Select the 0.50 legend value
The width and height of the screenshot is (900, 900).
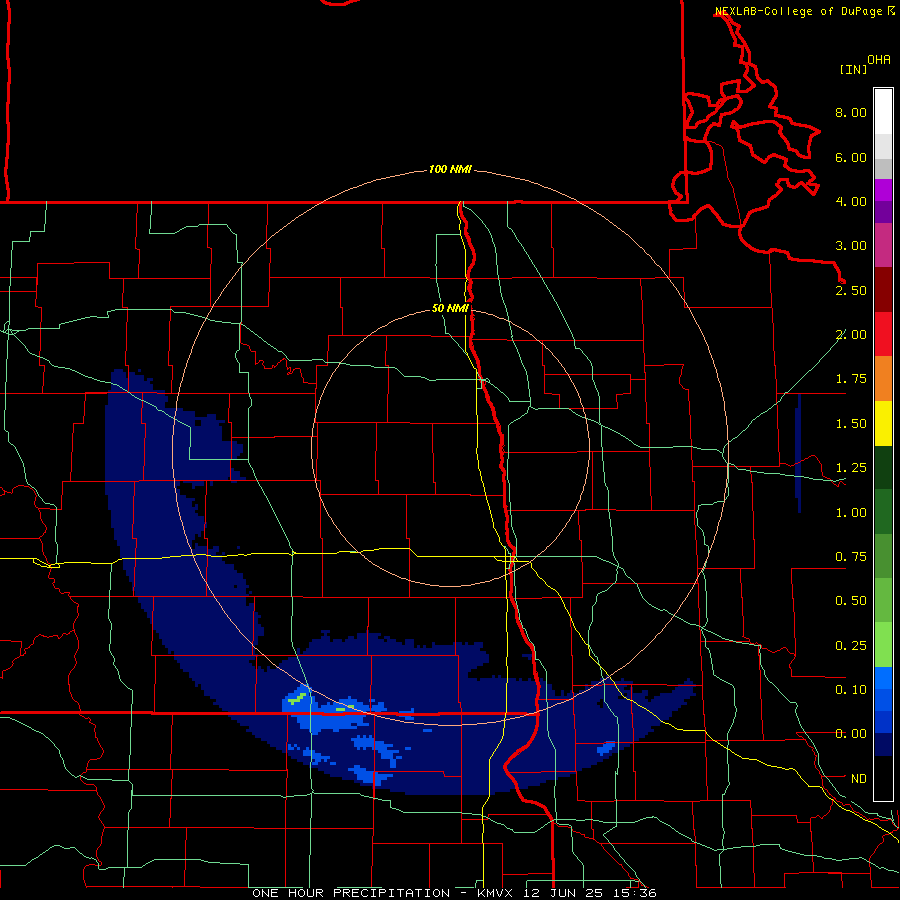850,601
